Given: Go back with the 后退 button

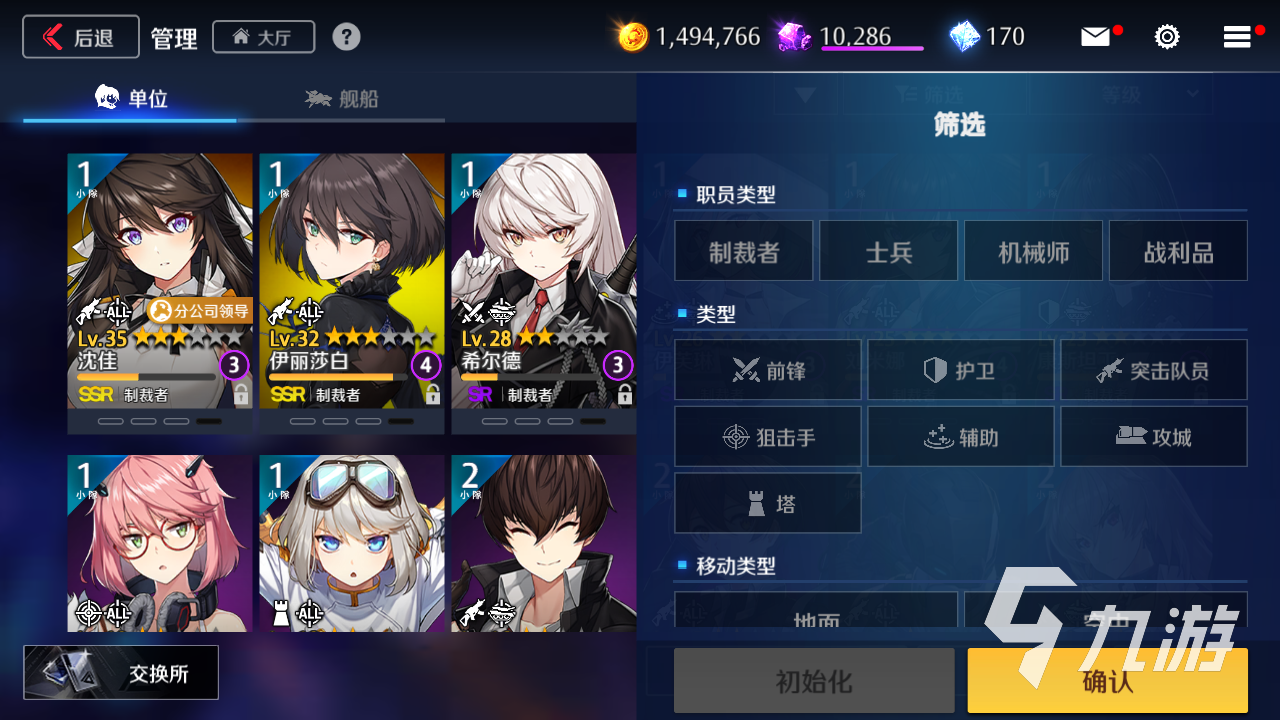Looking at the screenshot, I should click(81, 37).
